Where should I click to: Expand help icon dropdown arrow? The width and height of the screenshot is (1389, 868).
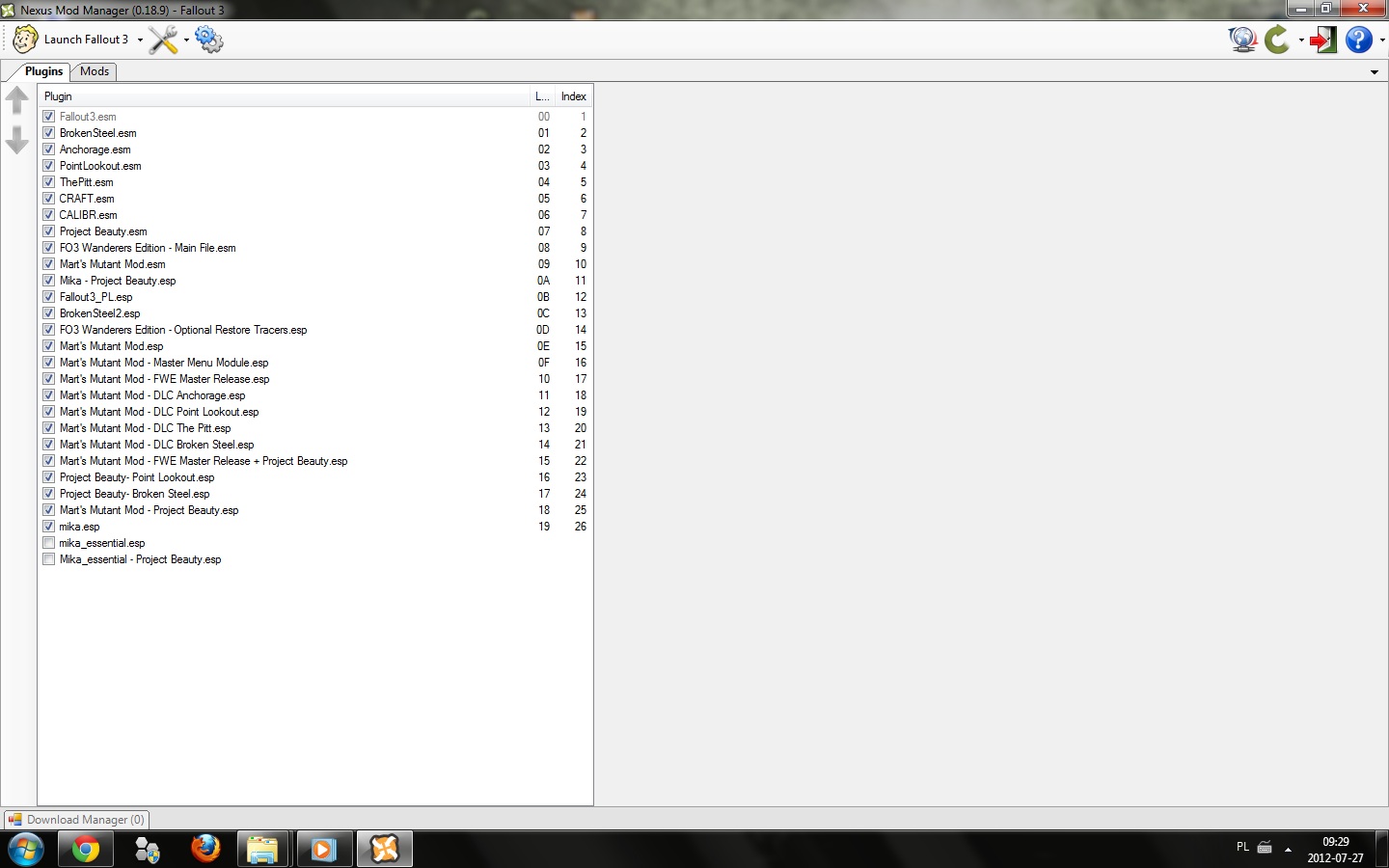pos(1381,41)
